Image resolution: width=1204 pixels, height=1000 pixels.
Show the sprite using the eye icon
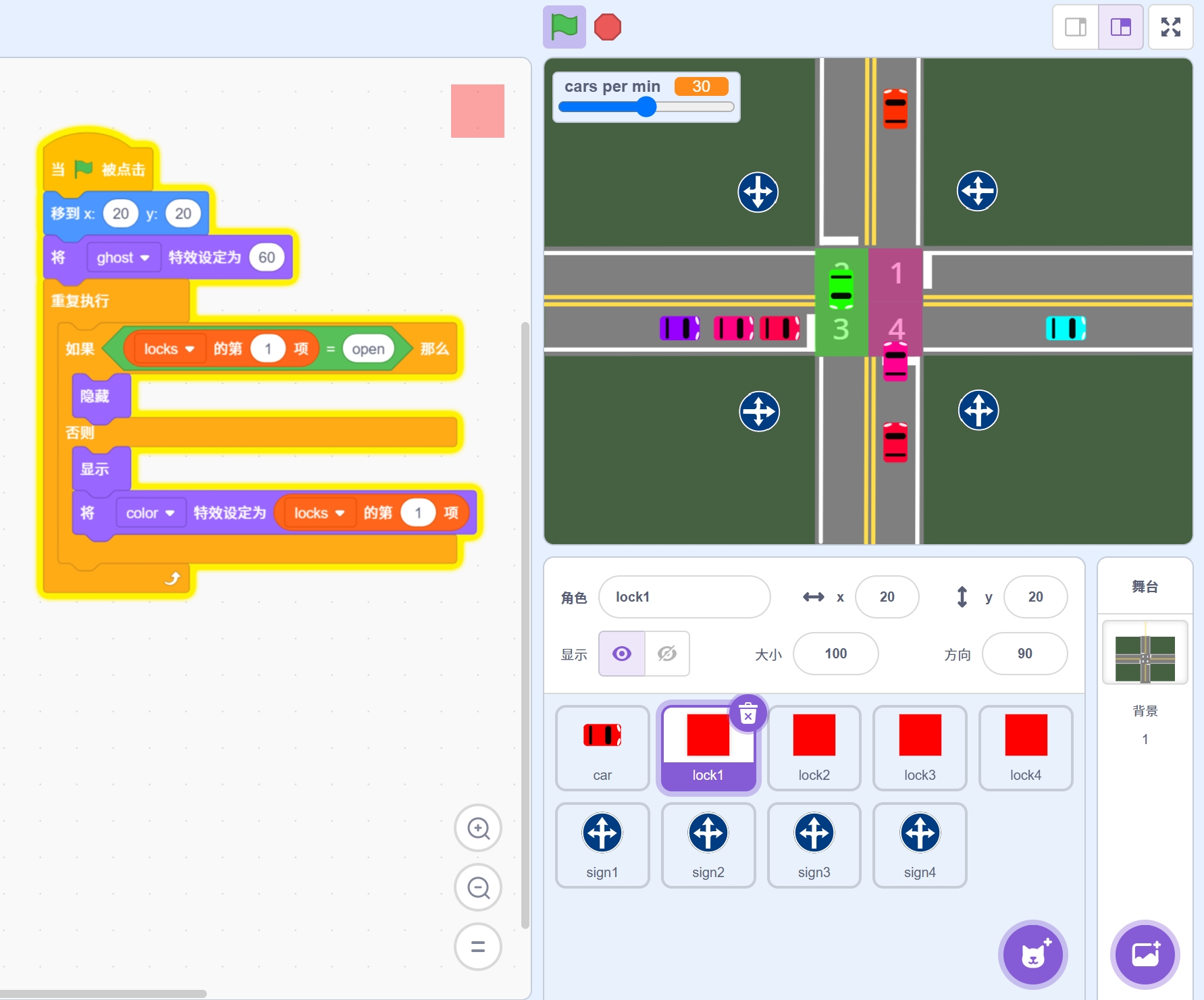pyautogui.click(x=622, y=654)
